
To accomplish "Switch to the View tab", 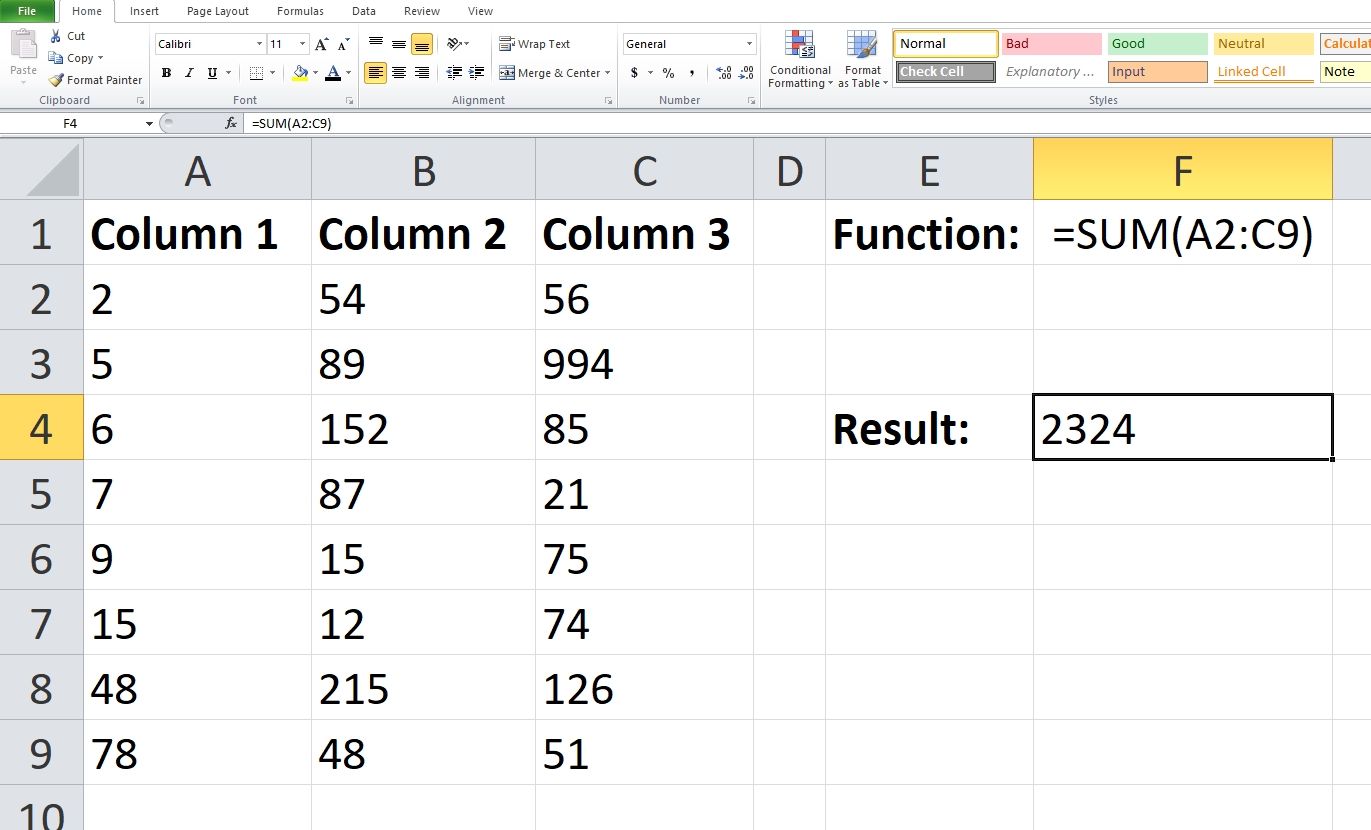I will pos(480,11).
